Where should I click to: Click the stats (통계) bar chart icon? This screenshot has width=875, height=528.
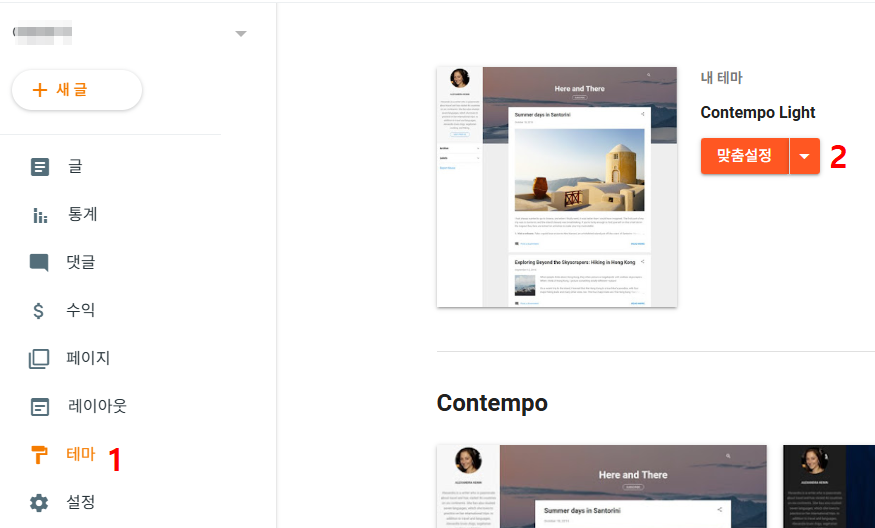click(x=40, y=215)
